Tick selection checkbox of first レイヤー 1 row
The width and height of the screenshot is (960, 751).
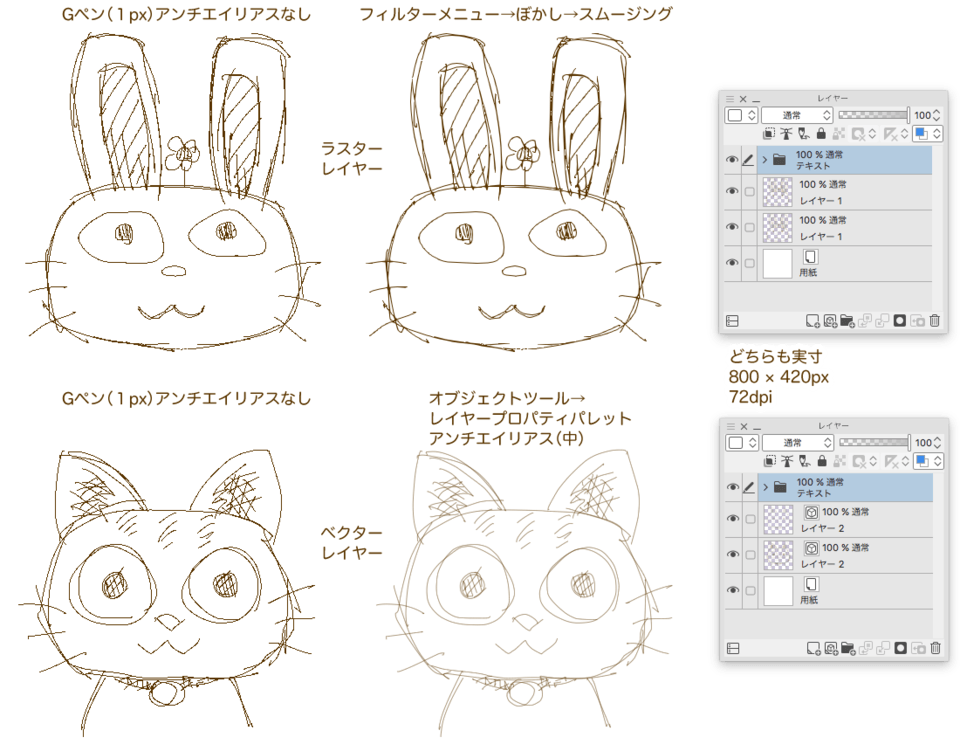tap(749, 192)
